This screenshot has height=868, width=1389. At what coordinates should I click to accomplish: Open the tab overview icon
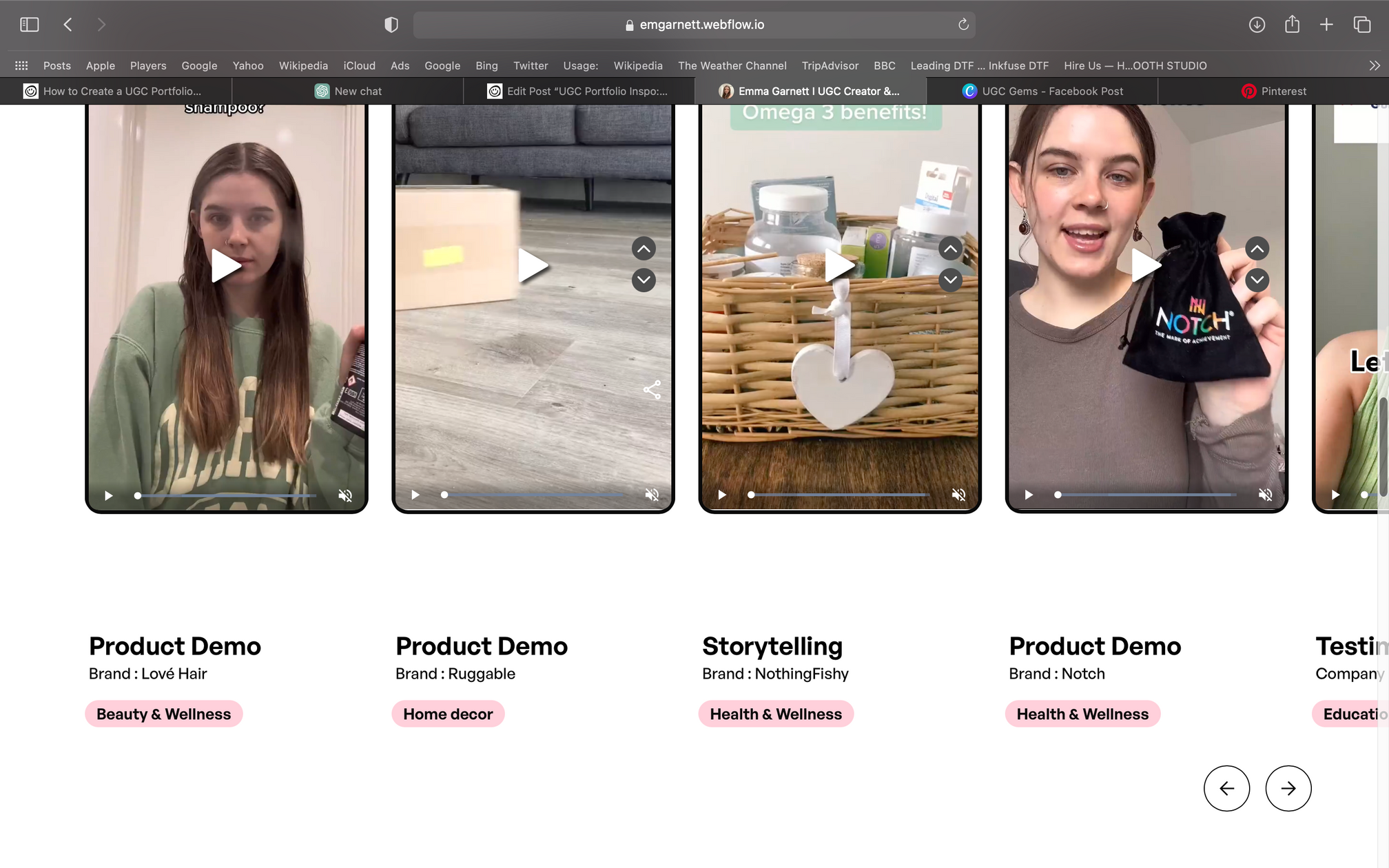(x=1361, y=25)
